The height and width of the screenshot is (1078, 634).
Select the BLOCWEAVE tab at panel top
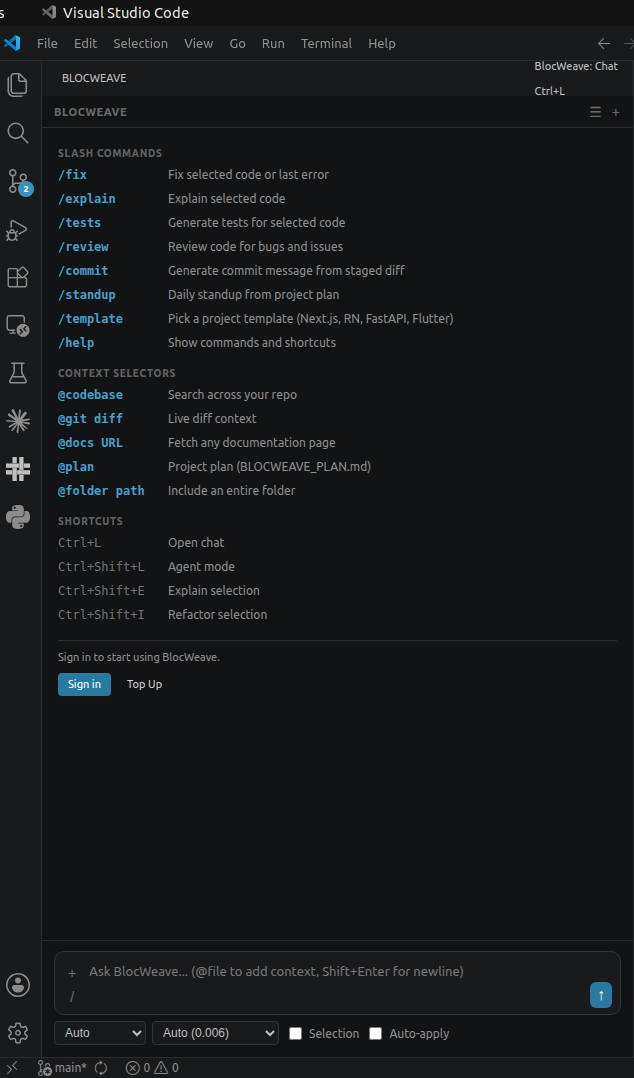[94, 78]
